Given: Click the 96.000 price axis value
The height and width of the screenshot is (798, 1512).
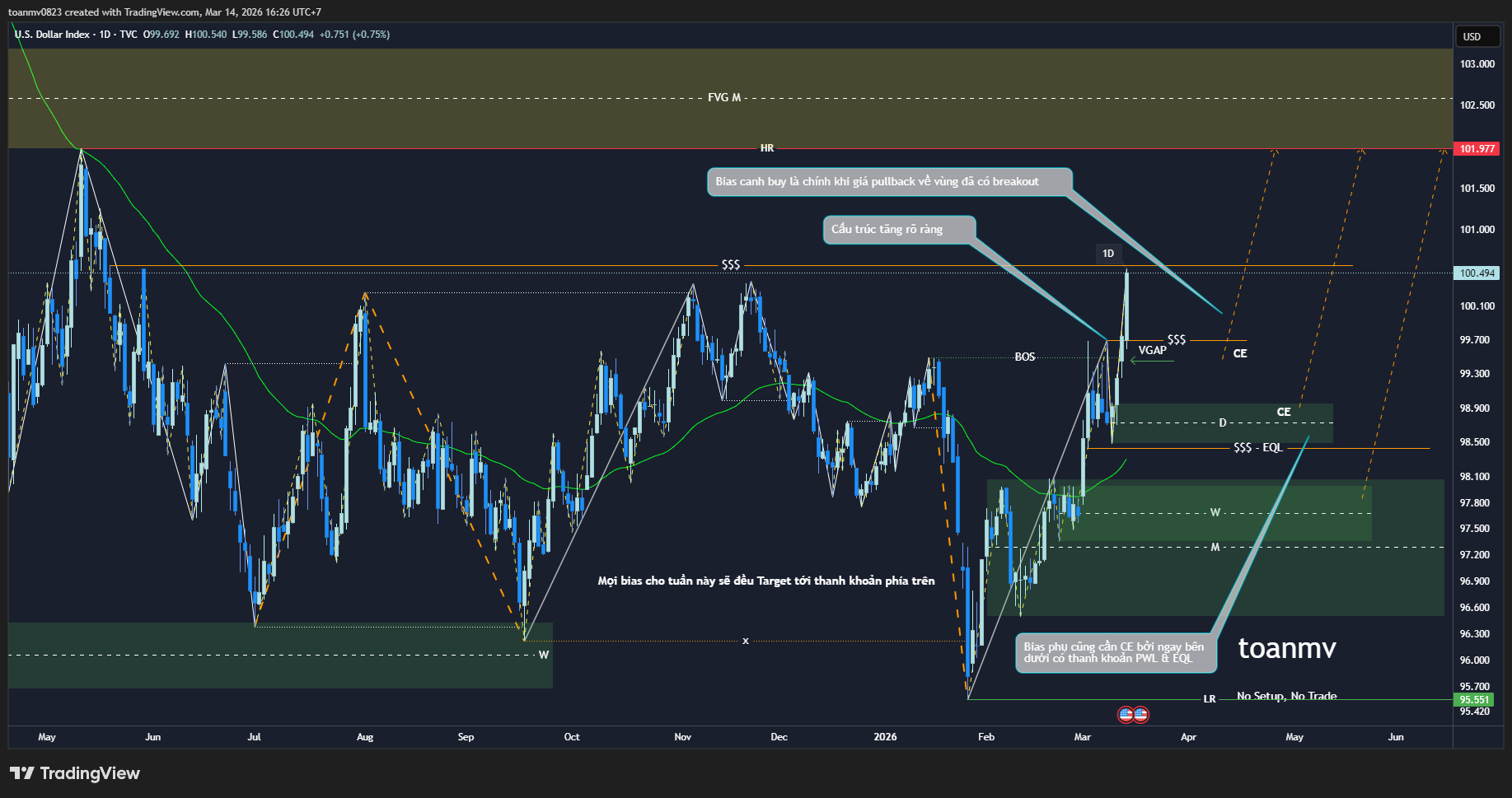Looking at the screenshot, I should click(x=1475, y=660).
